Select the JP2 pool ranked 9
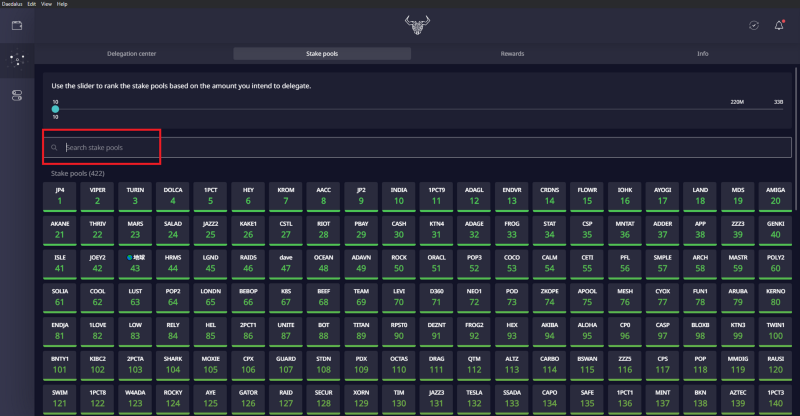 [x=361, y=197]
